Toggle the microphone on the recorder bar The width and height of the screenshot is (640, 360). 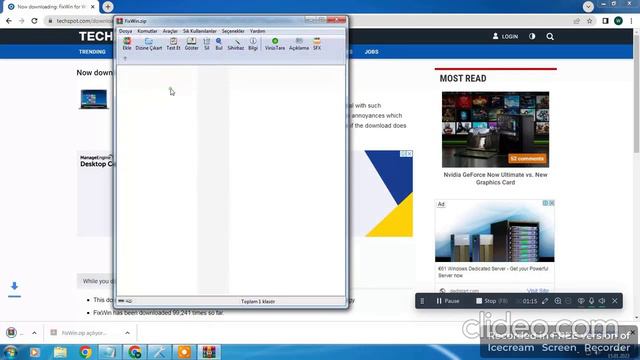(x=591, y=301)
